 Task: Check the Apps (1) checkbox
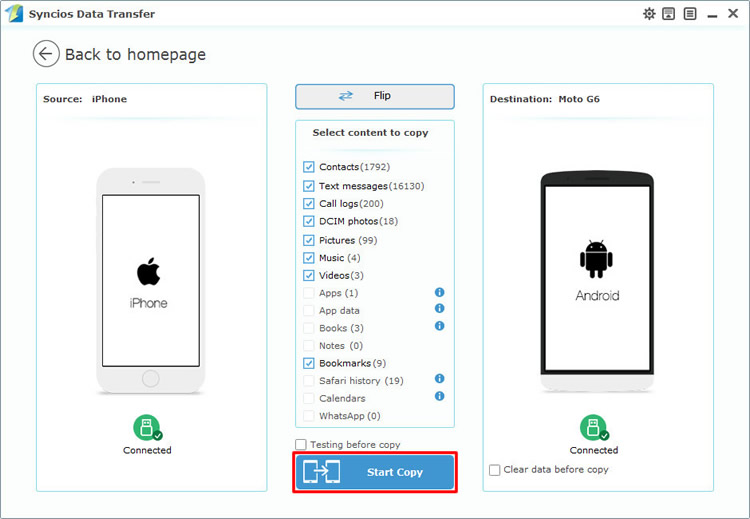coord(309,293)
